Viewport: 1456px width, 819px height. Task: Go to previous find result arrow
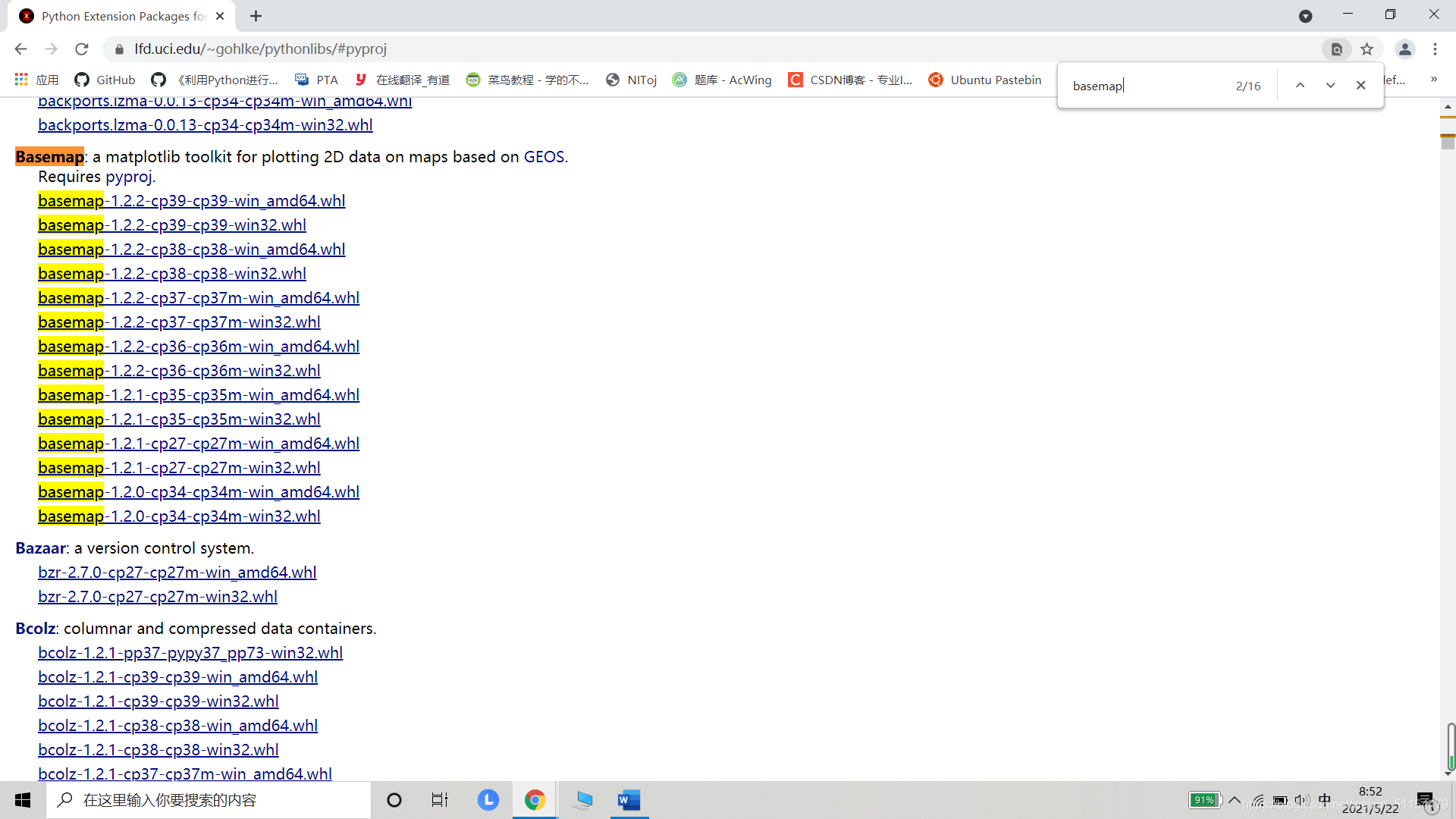tap(1300, 86)
